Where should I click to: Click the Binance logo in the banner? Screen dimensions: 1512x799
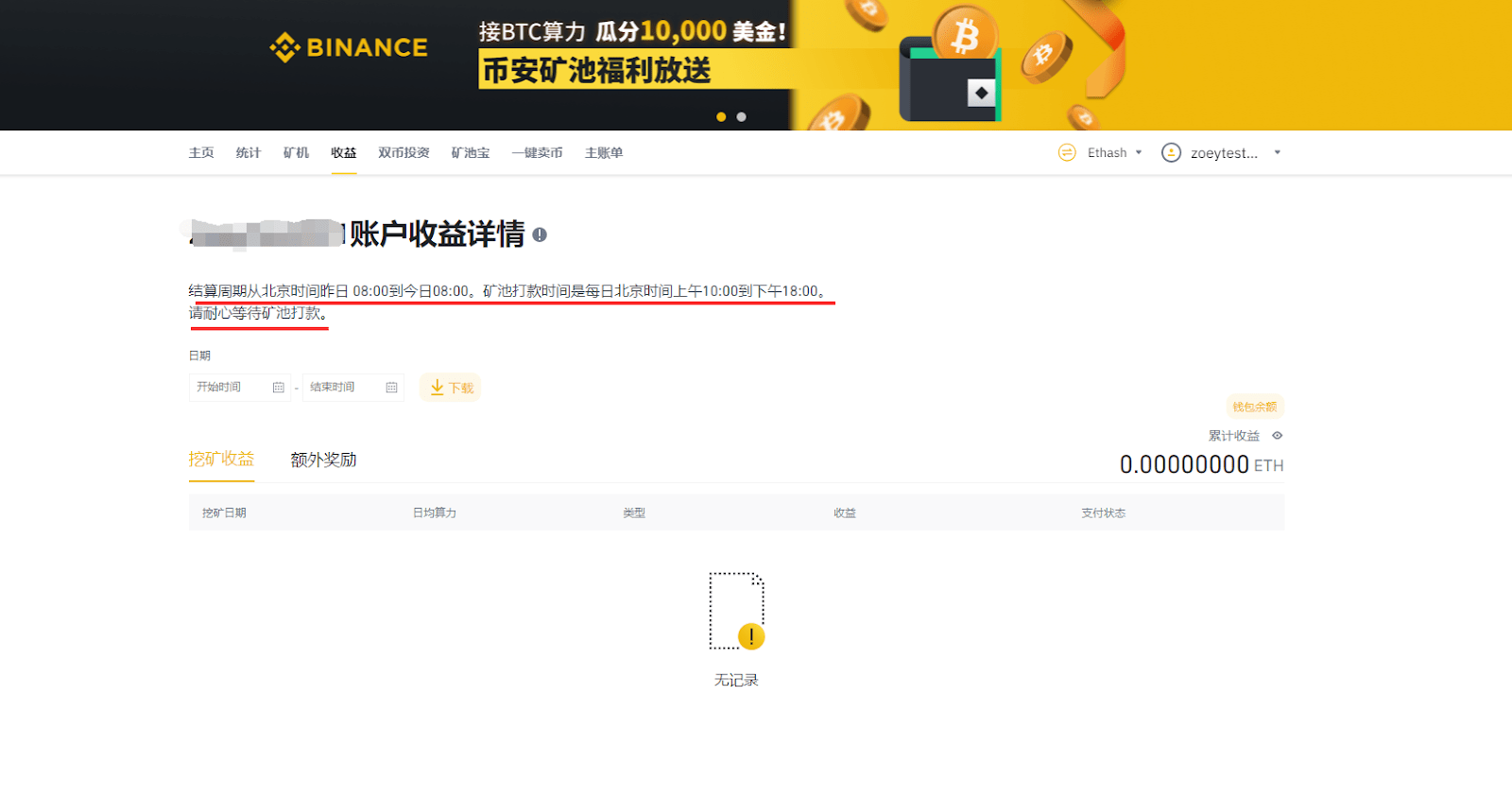pos(349,47)
